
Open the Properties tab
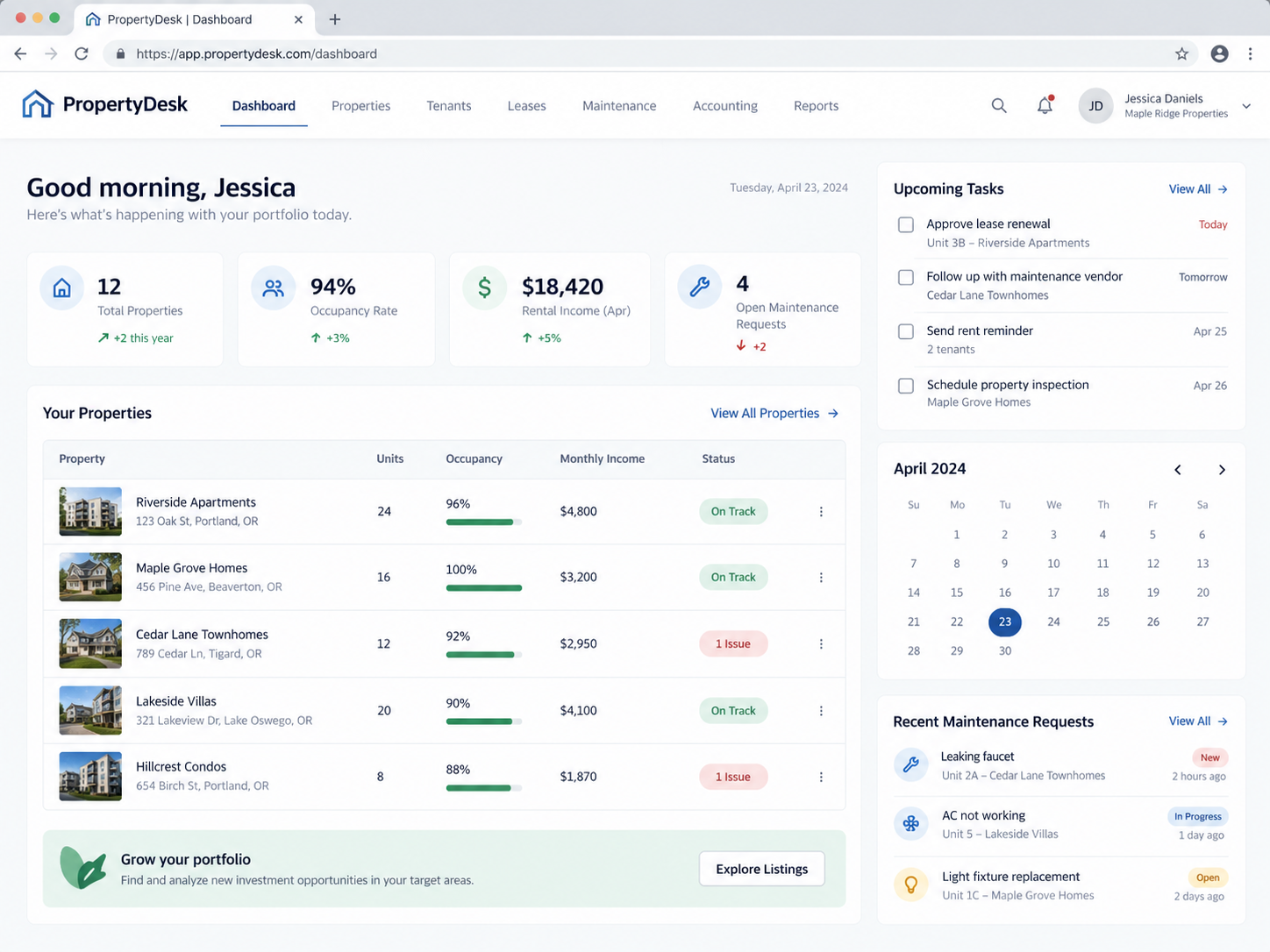pyautogui.click(x=361, y=106)
